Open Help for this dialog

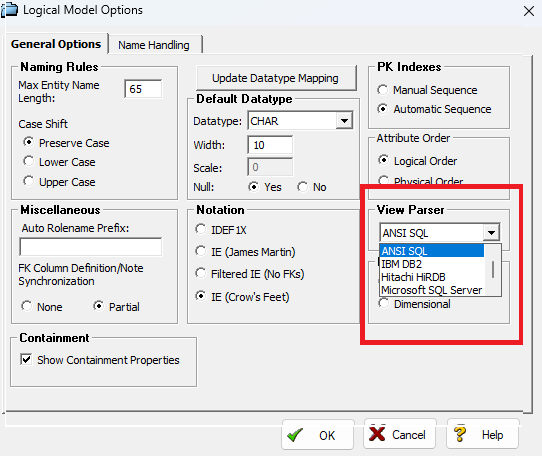[x=483, y=434]
